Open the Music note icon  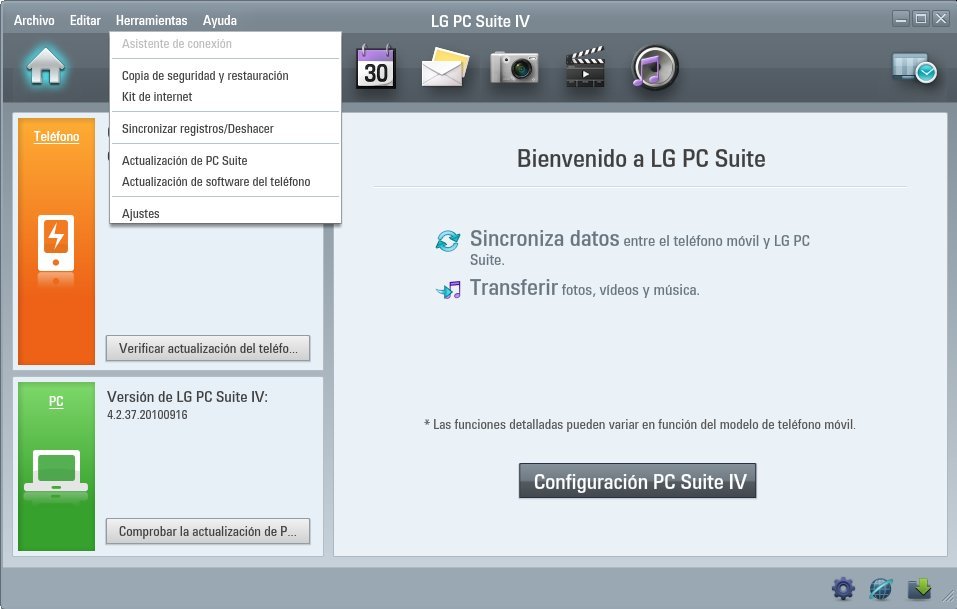pyautogui.click(x=655, y=67)
